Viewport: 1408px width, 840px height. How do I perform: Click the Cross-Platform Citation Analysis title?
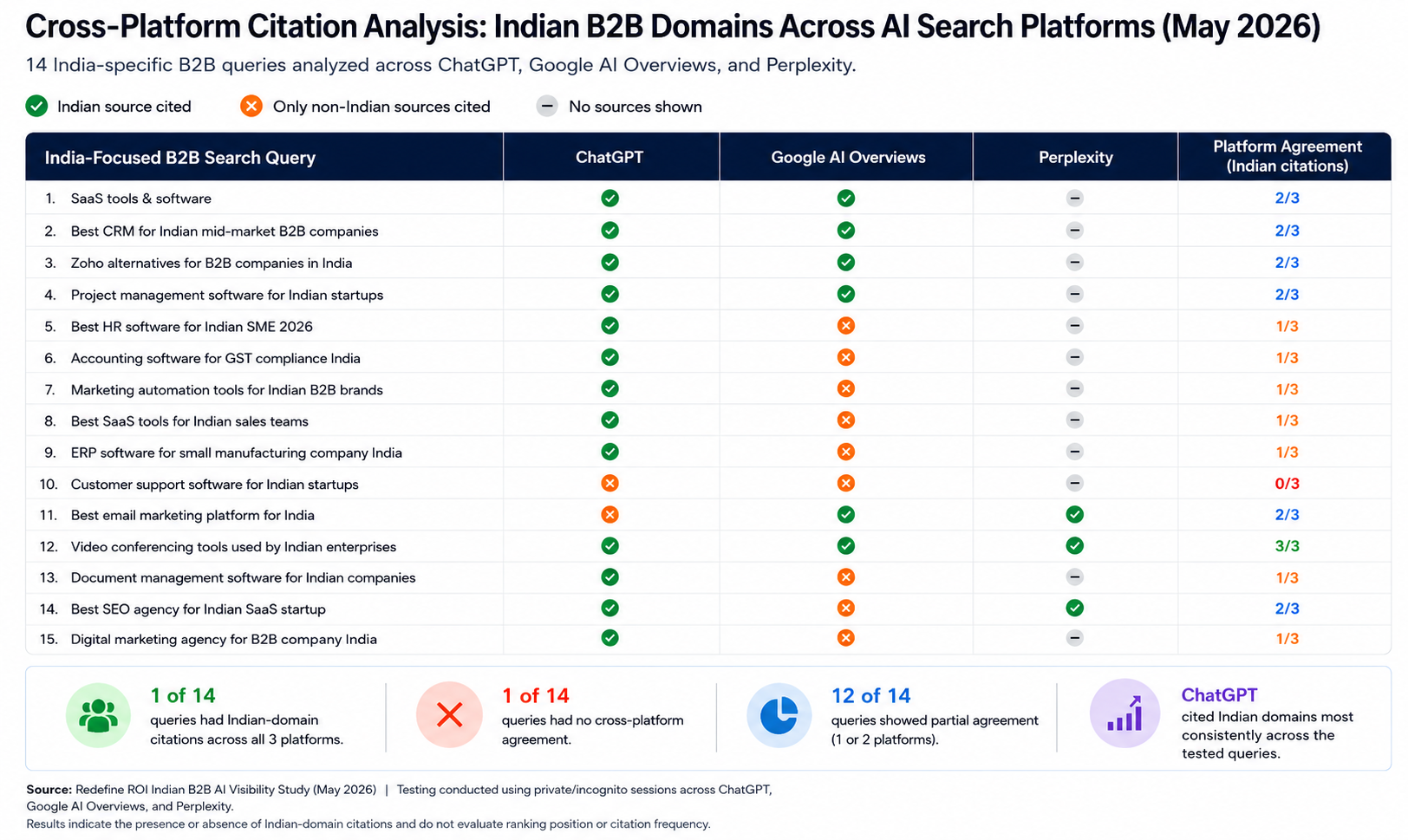(673, 27)
